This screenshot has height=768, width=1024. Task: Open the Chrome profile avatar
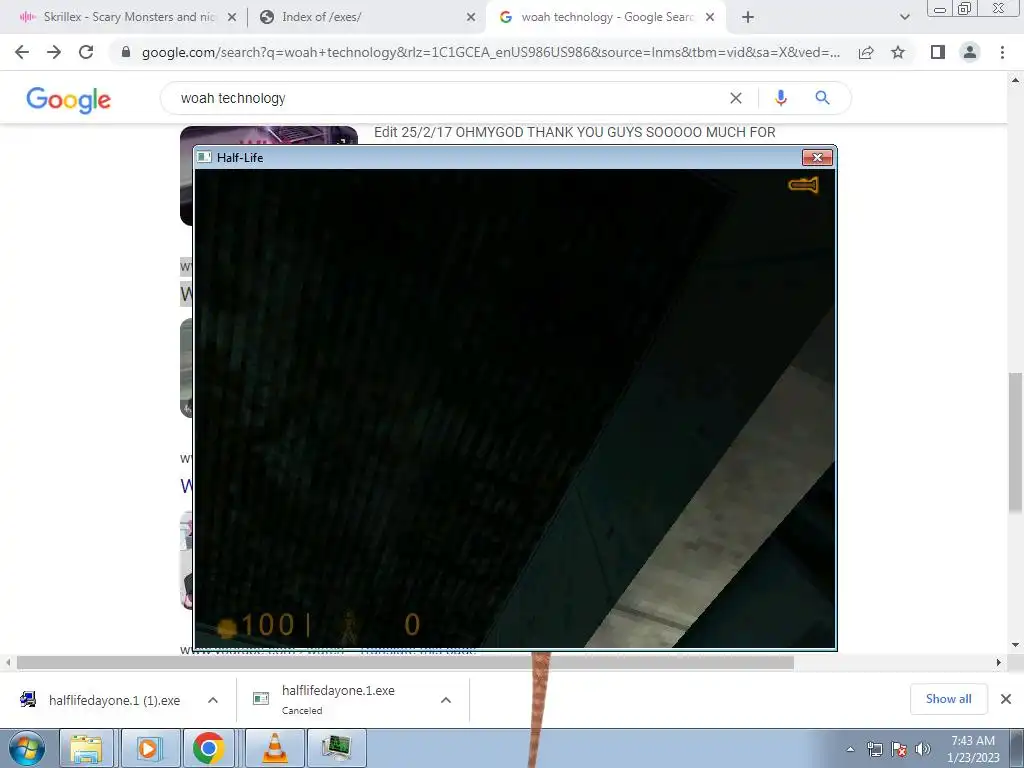tap(970, 52)
